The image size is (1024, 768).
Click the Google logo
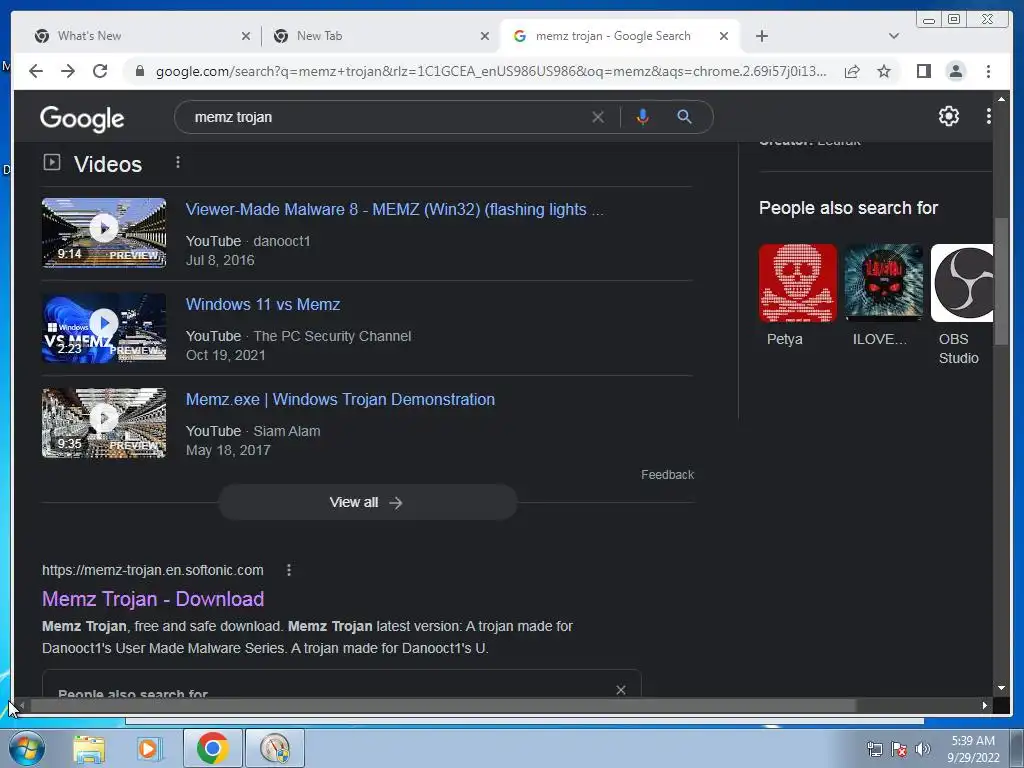click(82, 118)
